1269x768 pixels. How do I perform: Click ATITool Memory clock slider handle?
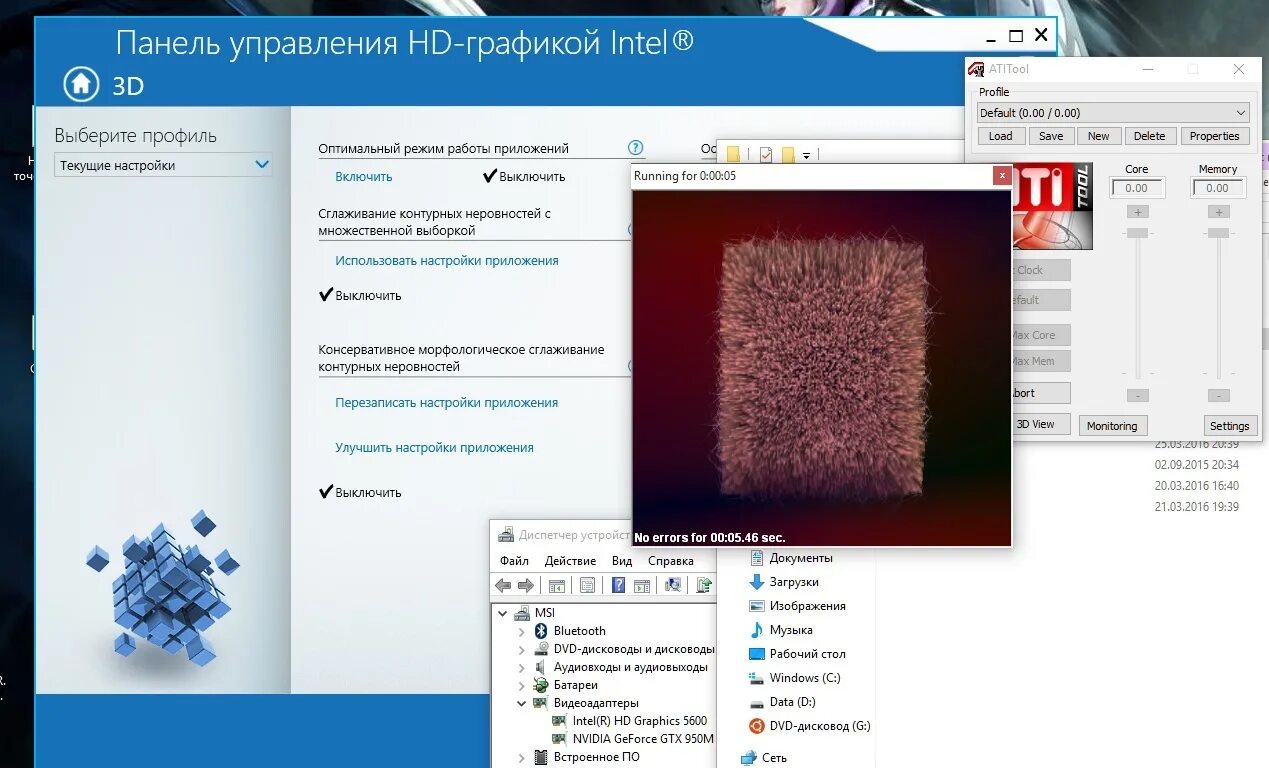(1218, 233)
